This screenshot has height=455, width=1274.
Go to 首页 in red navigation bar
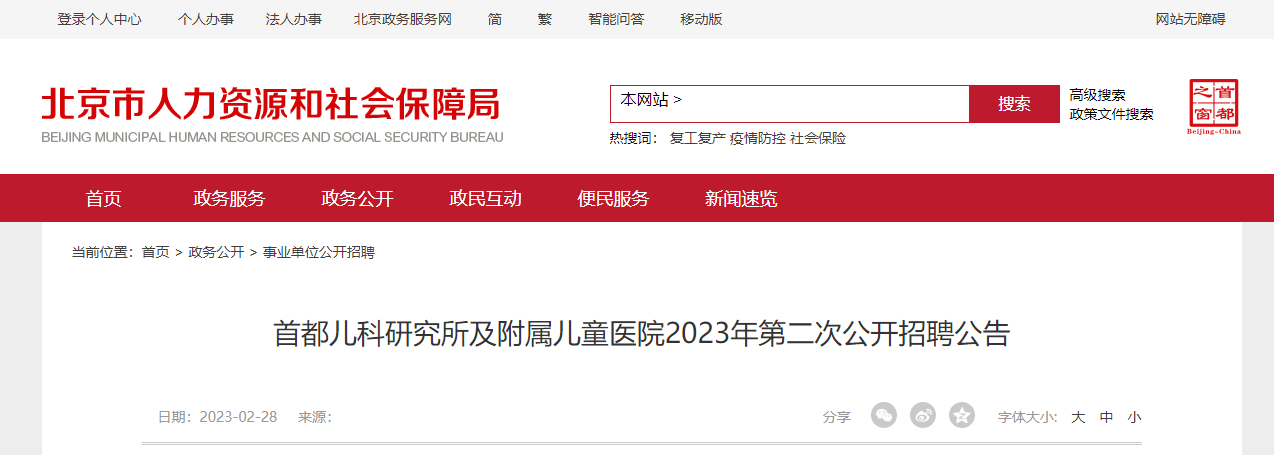click(x=103, y=198)
